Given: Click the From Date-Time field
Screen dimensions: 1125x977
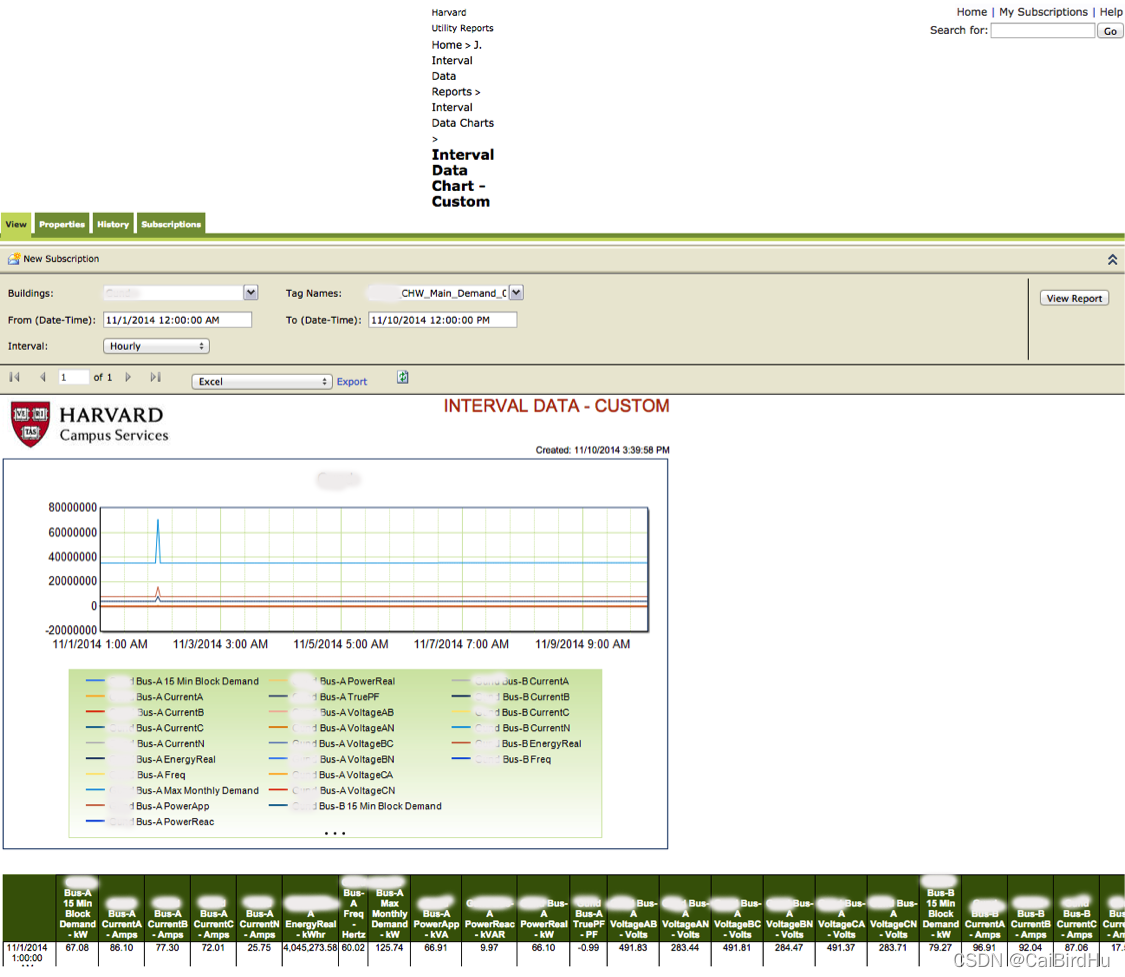Looking at the screenshot, I should [177, 320].
